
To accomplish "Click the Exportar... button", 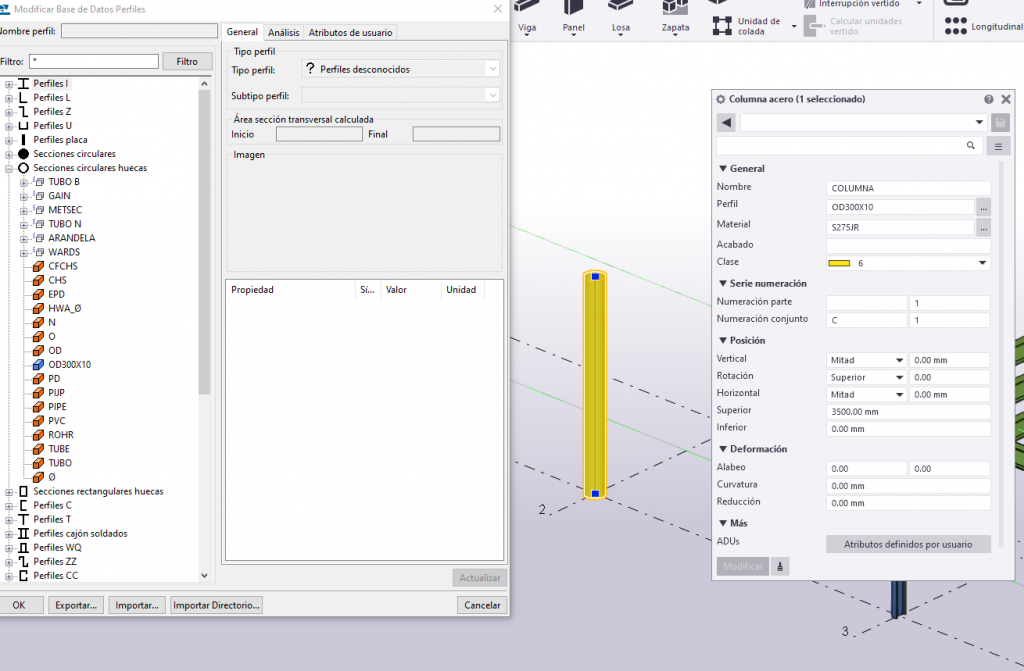I will [76, 605].
